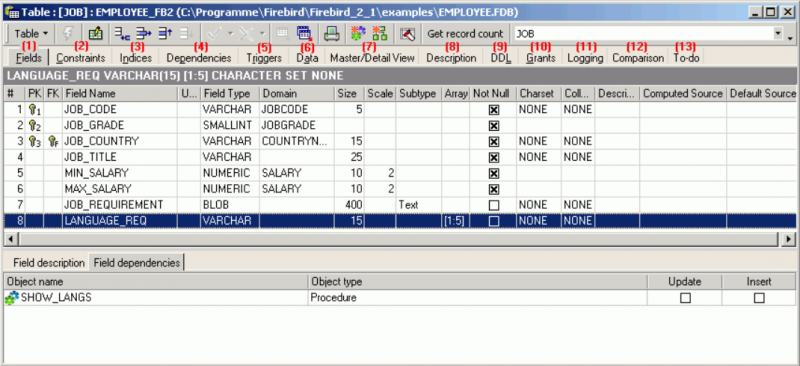Click the commit checkmark icon
The width and height of the screenshot is (800, 366).
[x=214, y=34]
